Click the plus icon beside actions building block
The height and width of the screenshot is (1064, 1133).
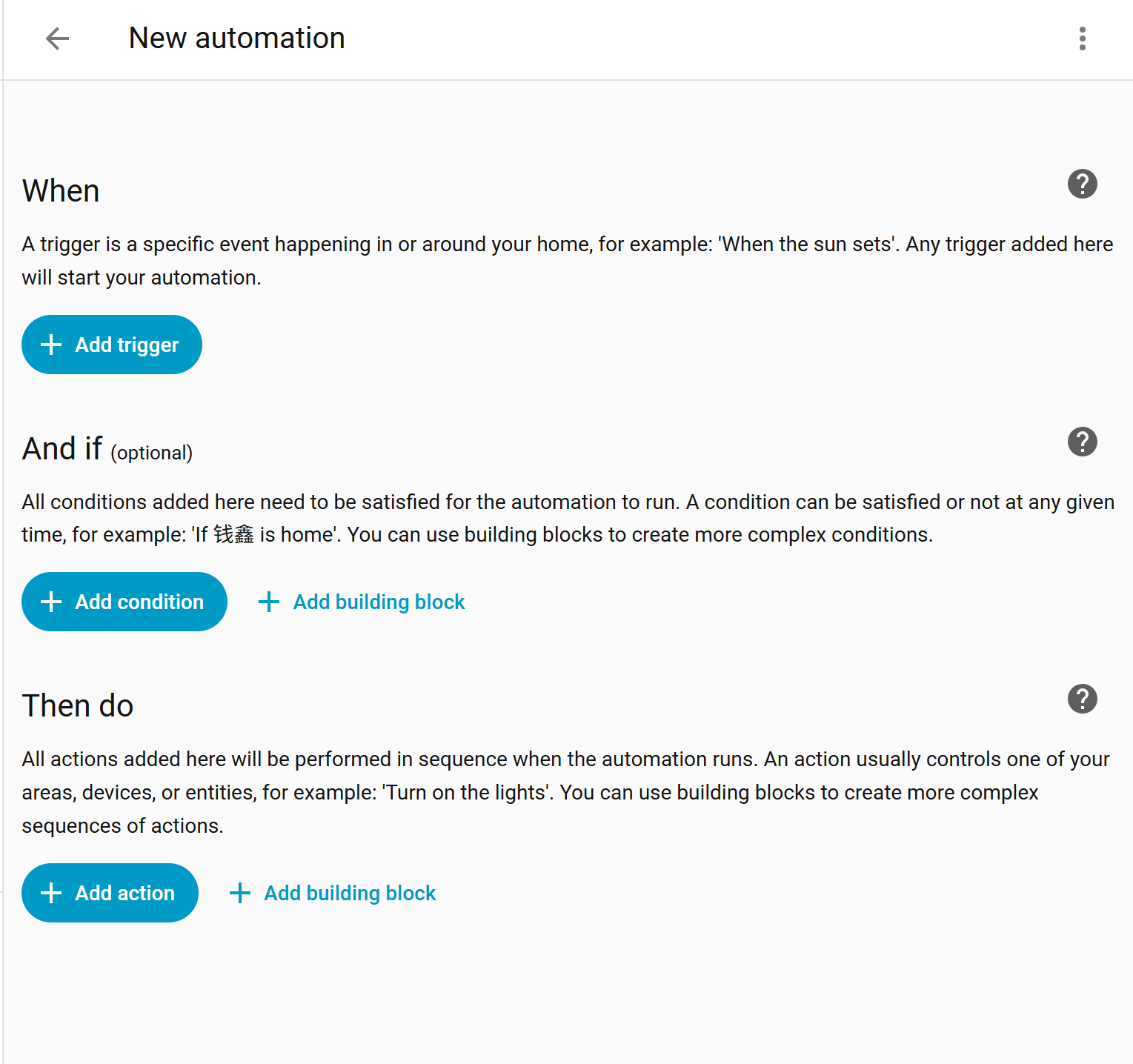tap(240, 893)
